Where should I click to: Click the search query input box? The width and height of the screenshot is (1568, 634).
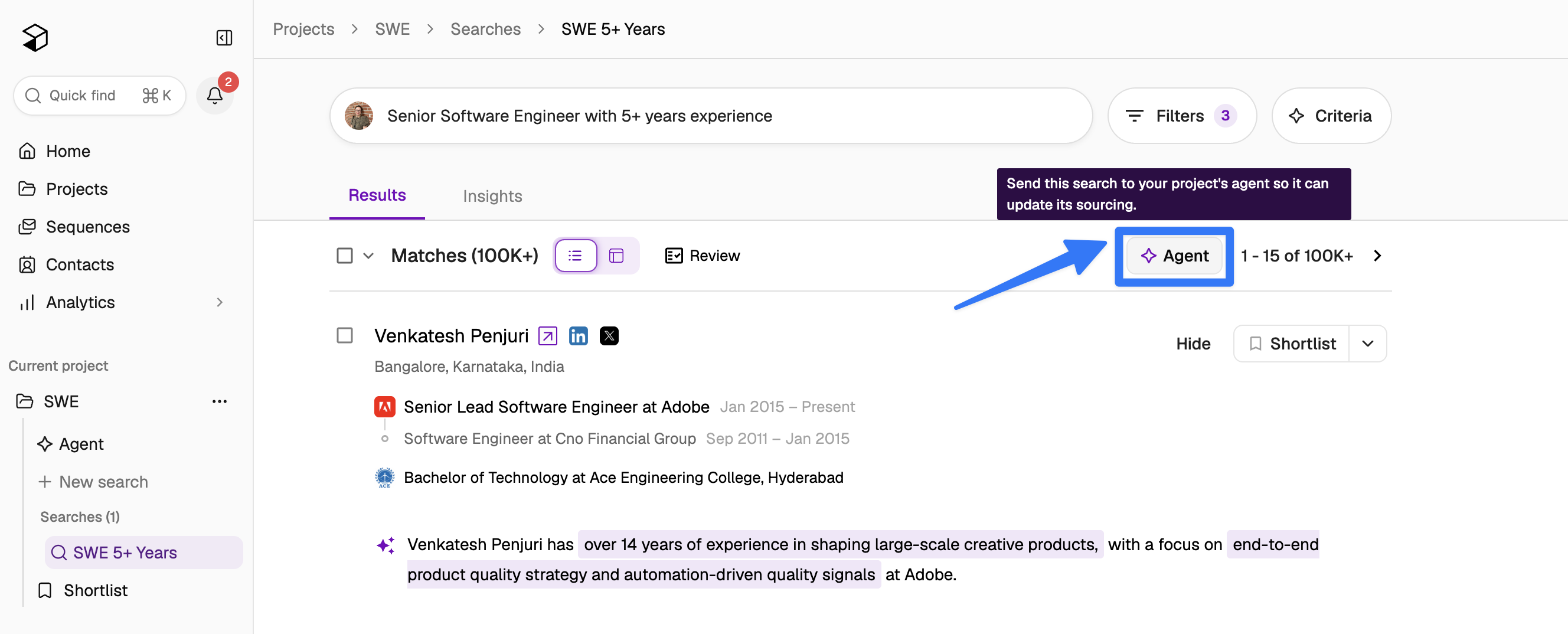tap(710, 116)
